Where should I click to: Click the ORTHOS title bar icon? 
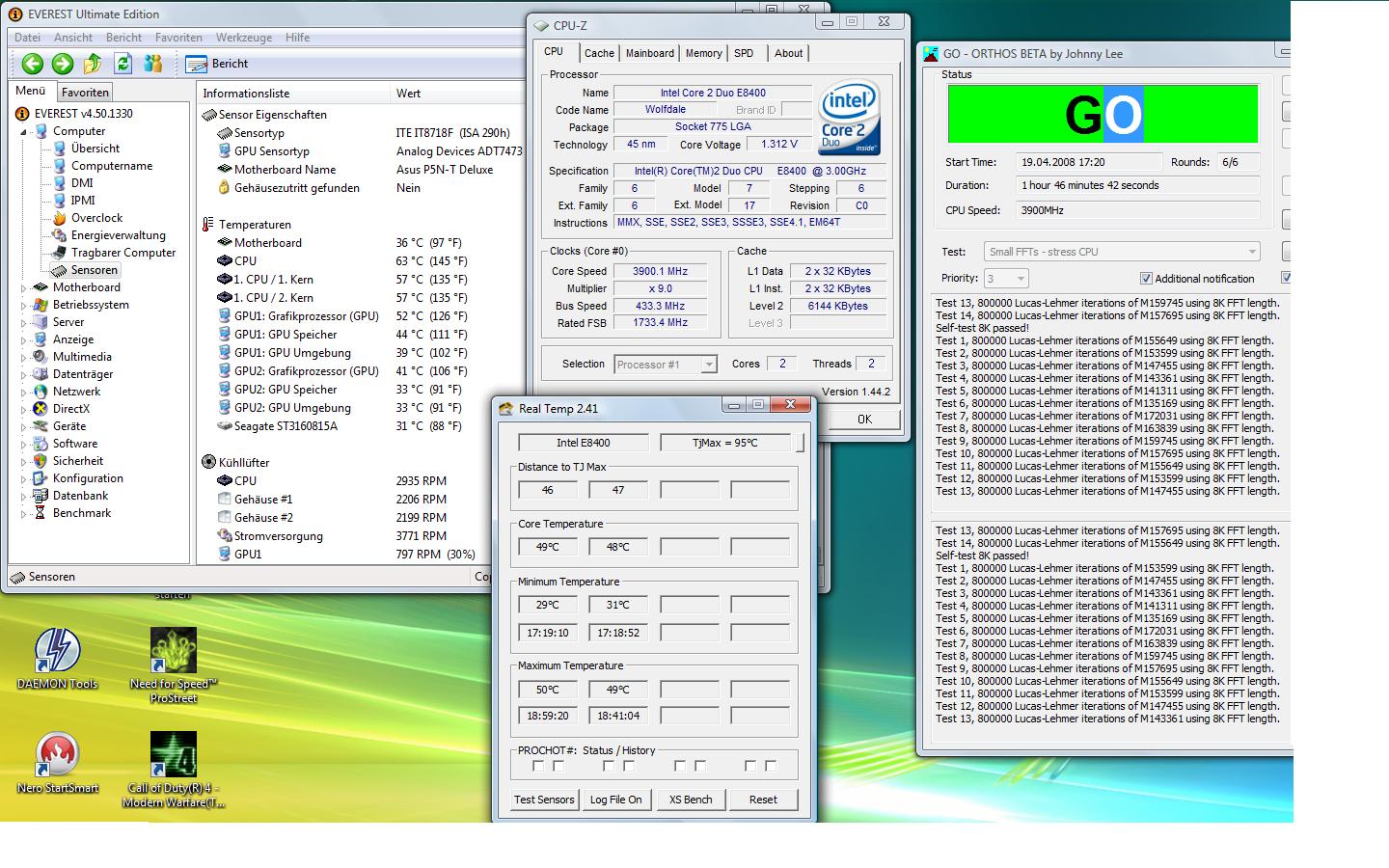(x=931, y=54)
